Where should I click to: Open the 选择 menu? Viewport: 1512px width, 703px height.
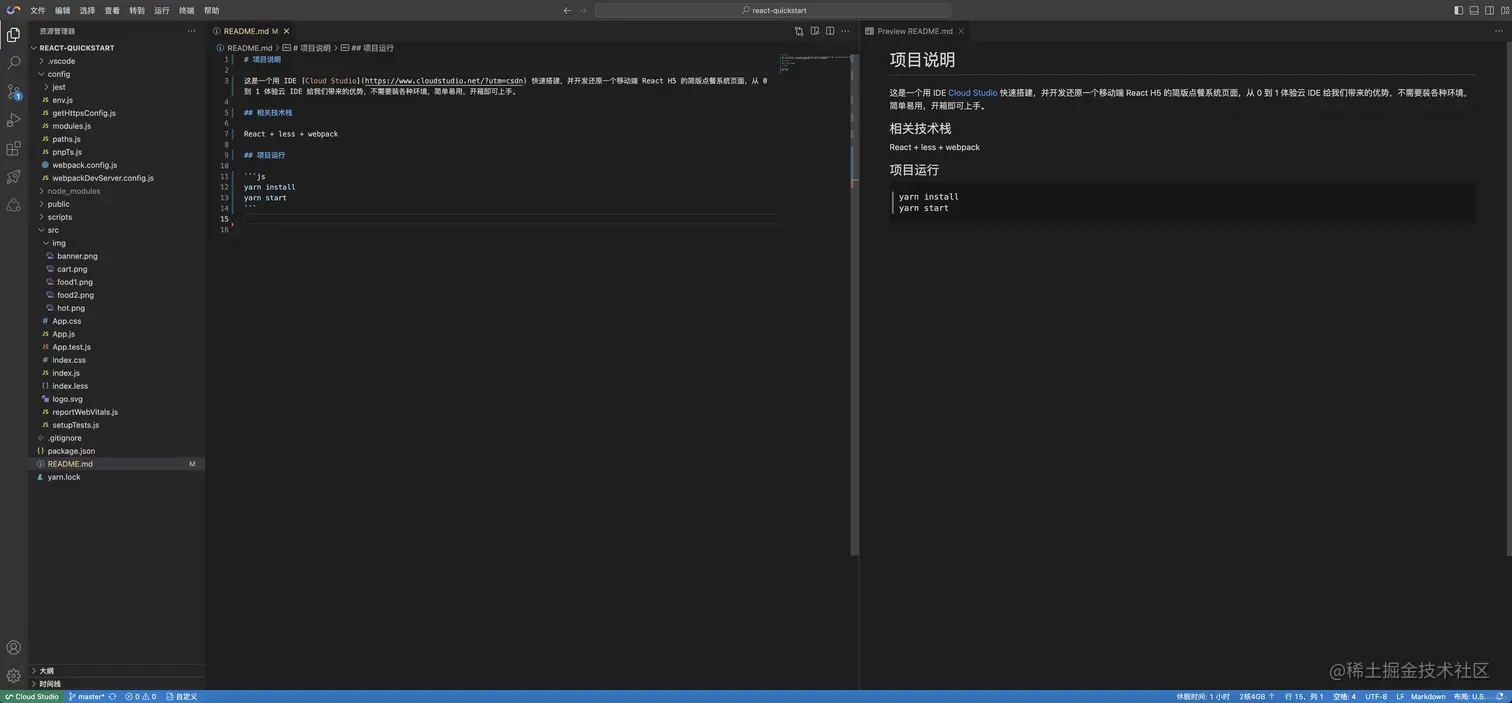point(88,10)
